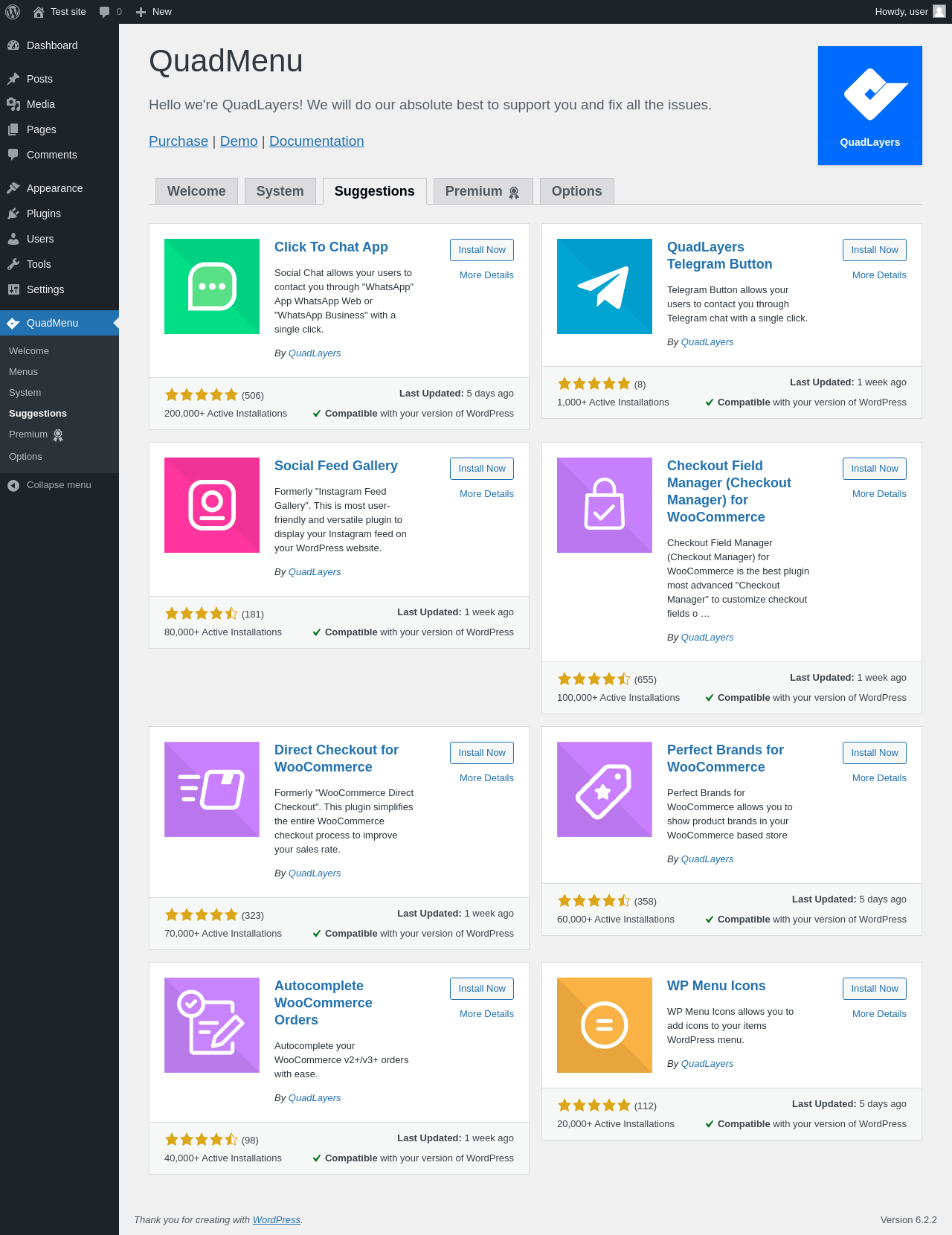Open the Howdy, user account menu
Image resolution: width=952 pixels, height=1235 pixels.
910,12
